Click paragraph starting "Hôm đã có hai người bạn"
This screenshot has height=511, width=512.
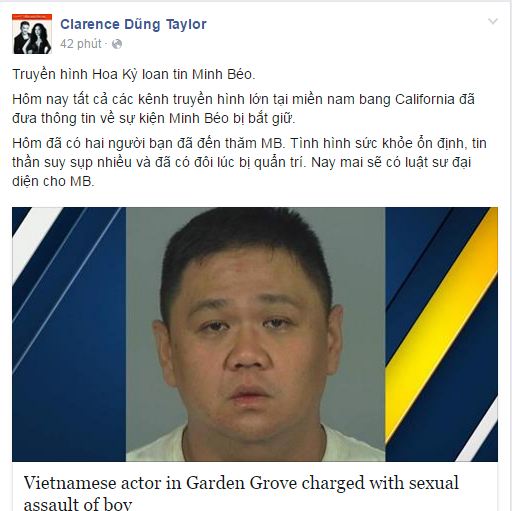click(249, 162)
